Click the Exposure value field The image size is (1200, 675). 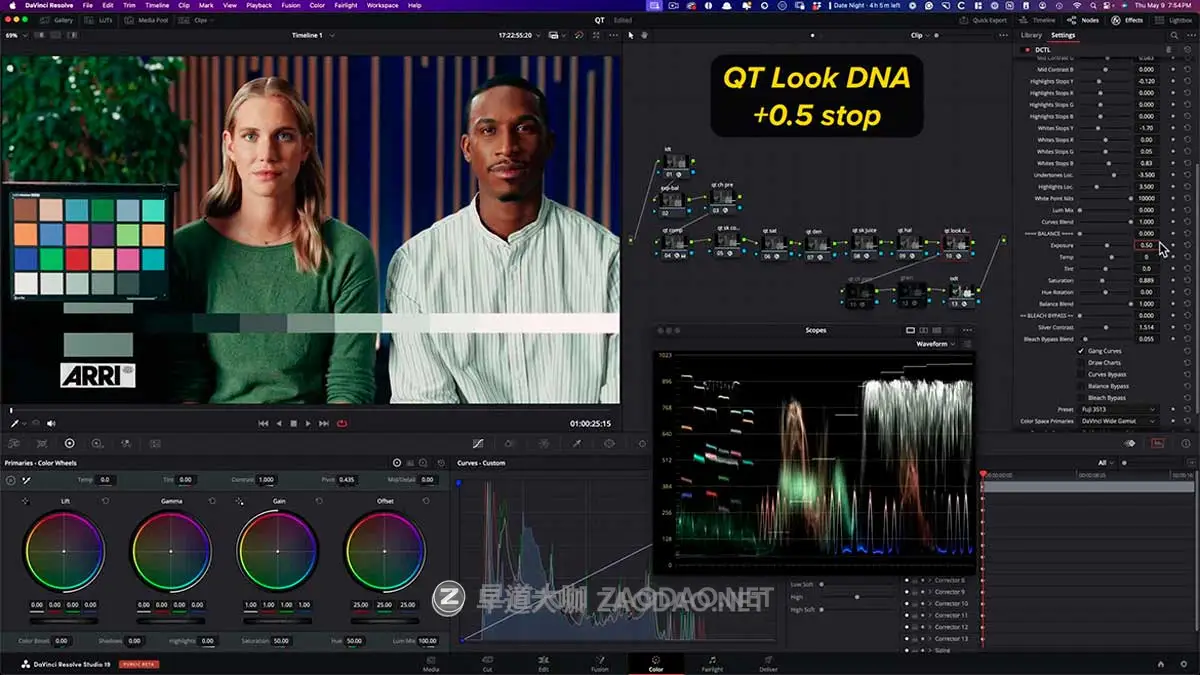click(1146, 245)
